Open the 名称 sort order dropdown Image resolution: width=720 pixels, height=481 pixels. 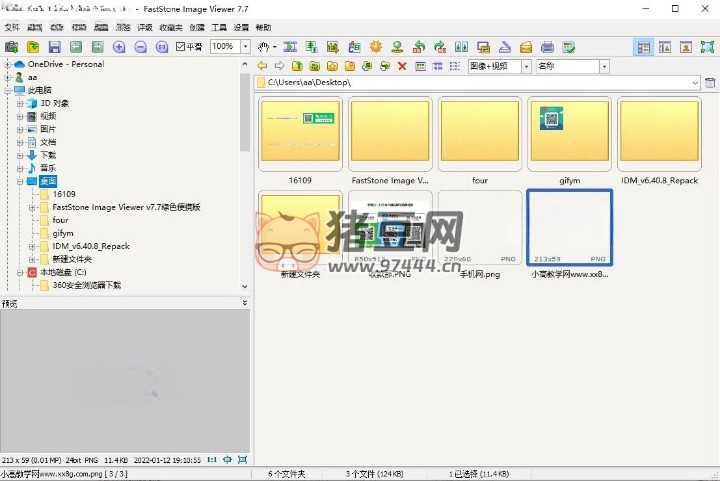point(604,66)
